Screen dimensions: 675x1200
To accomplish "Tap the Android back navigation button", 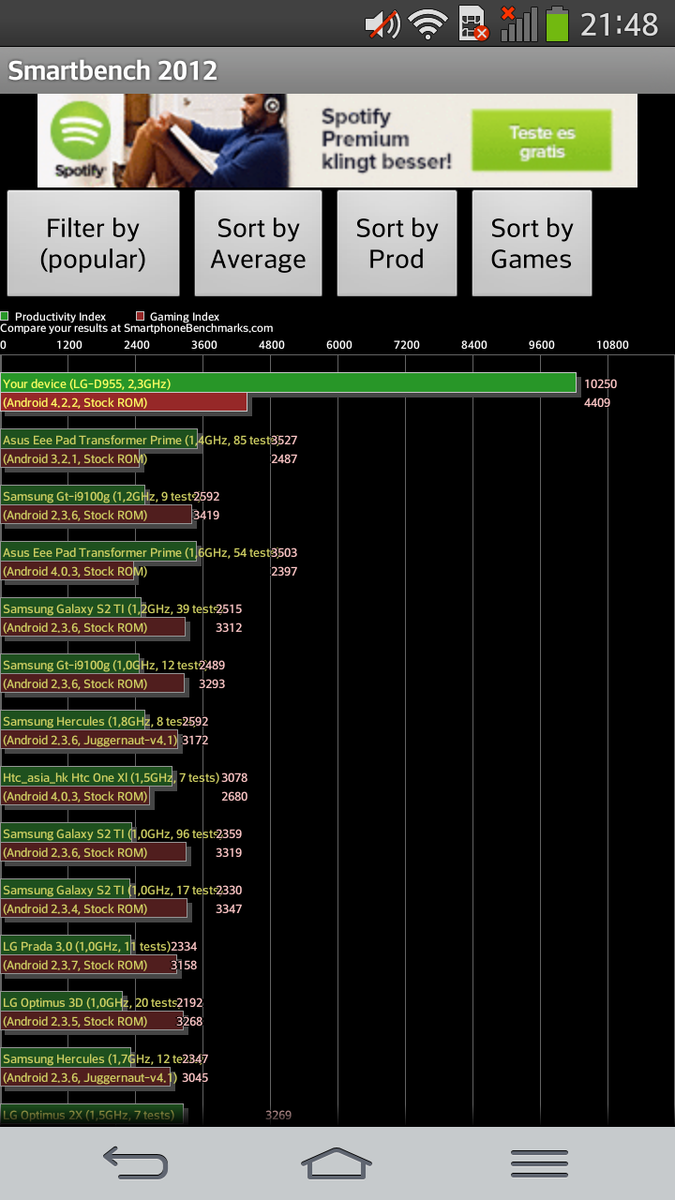I will click(x=136, y=1163).
